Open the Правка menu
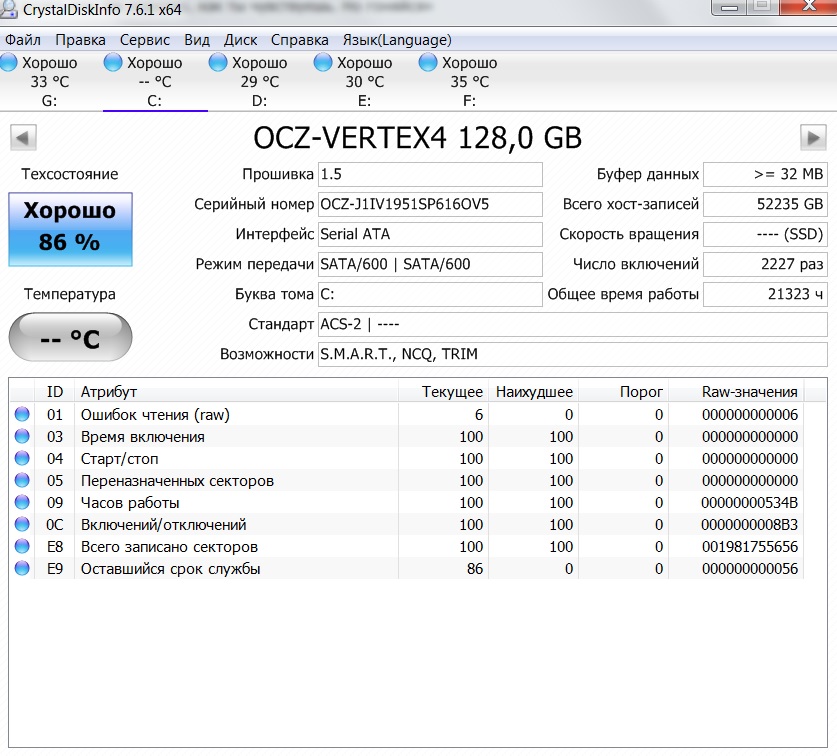This screenshot has height=756, width=837. [81, 40]
